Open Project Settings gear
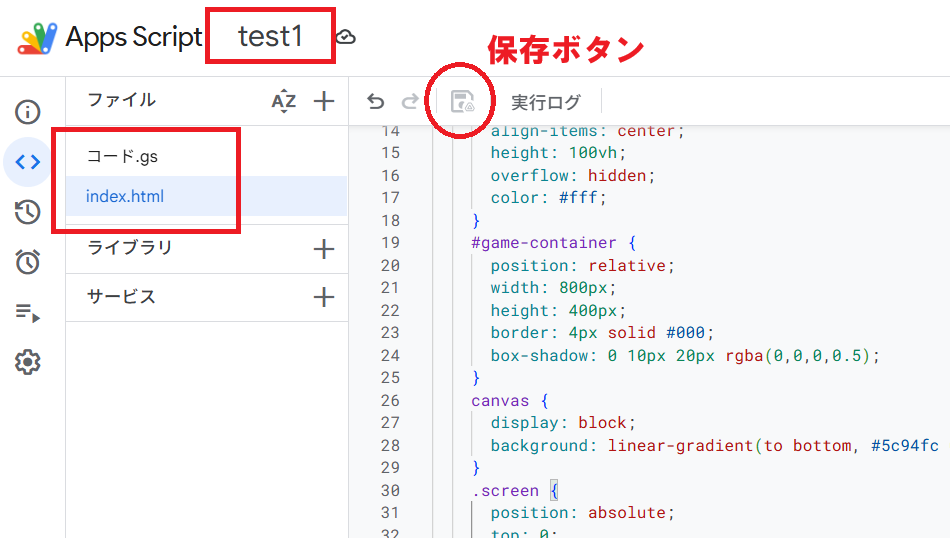This screenshot has height=538, width=950. 27,362
